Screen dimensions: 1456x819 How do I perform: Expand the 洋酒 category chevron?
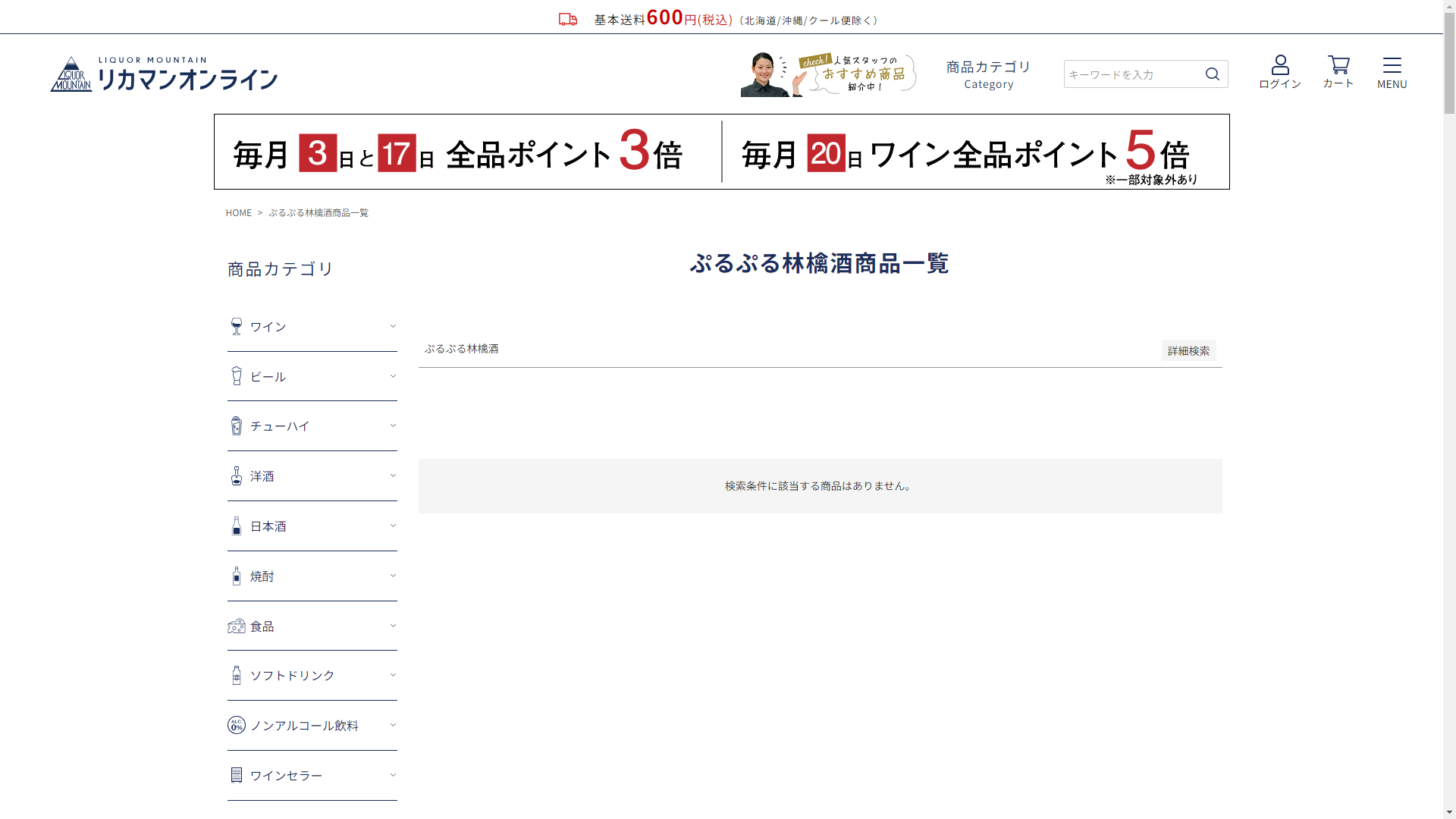[393, 476]
